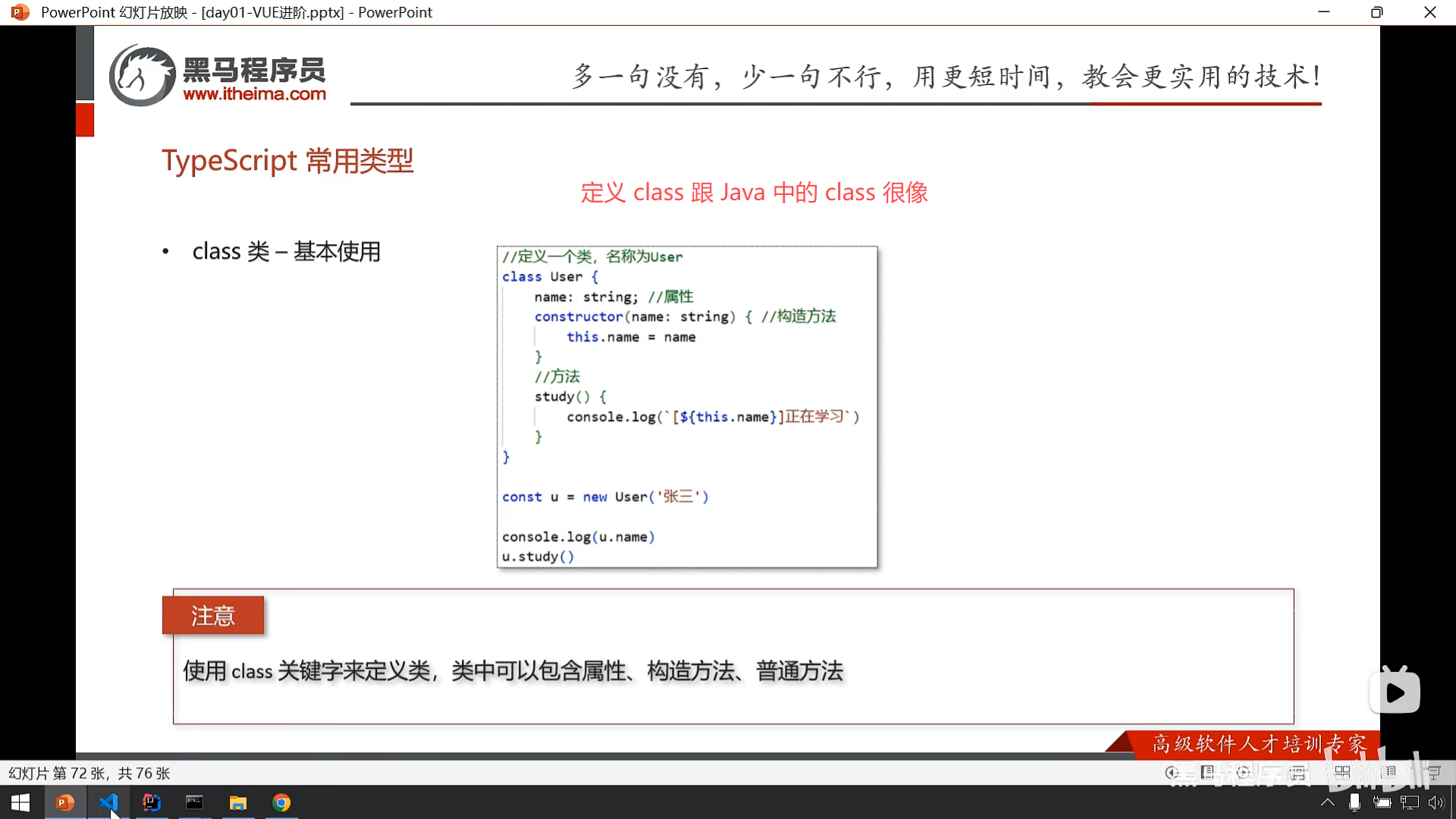Toggle the microphone tray icon

click(x=1354, y=802)
